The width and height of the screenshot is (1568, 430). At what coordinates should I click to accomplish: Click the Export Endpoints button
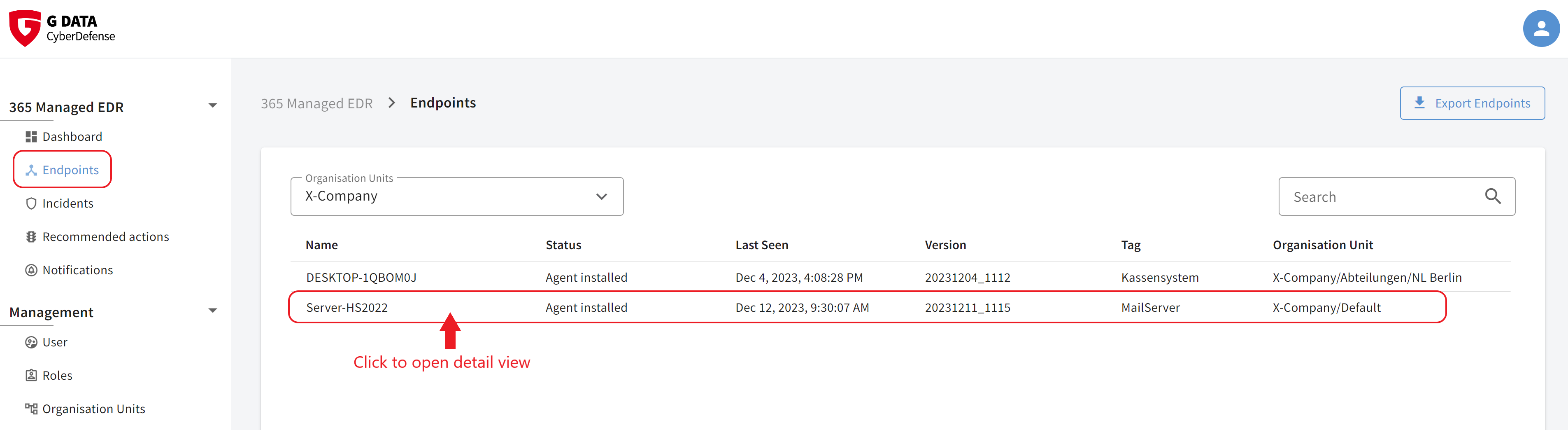(x=1472, y=103)
